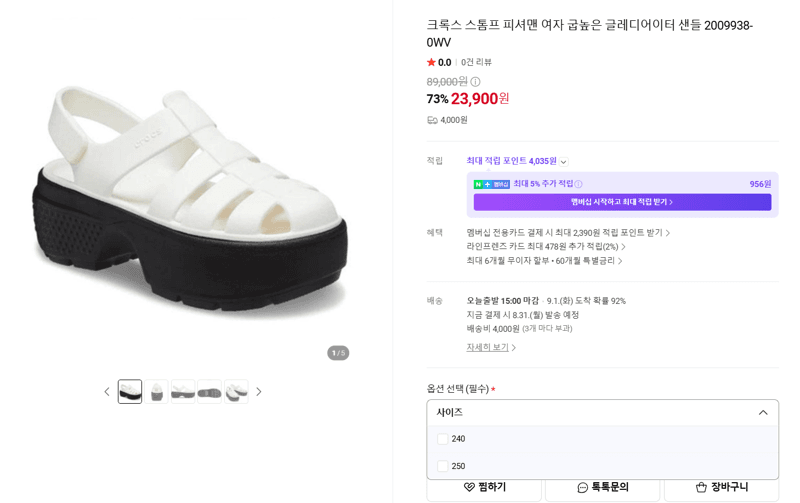Viewport: 800px width, 503px height.
Task: Open 멤버십 전용카드 결제 benefit details
Action: pos(568,233)
